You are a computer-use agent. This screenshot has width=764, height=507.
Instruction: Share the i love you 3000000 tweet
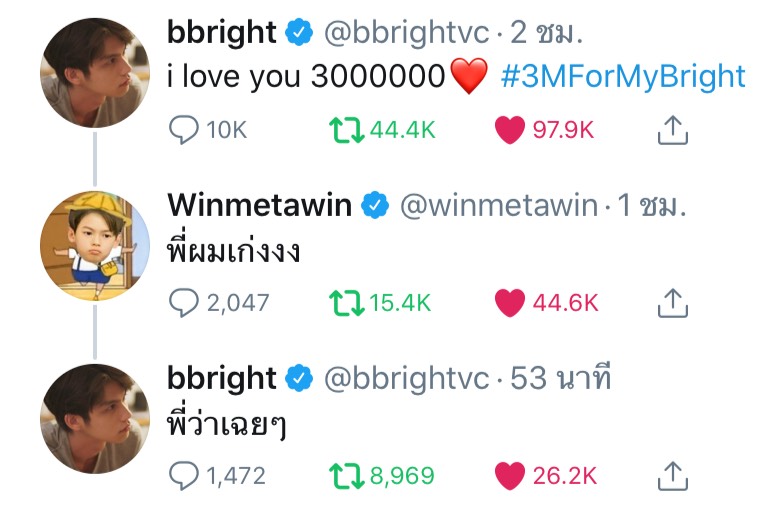point(672,130)
